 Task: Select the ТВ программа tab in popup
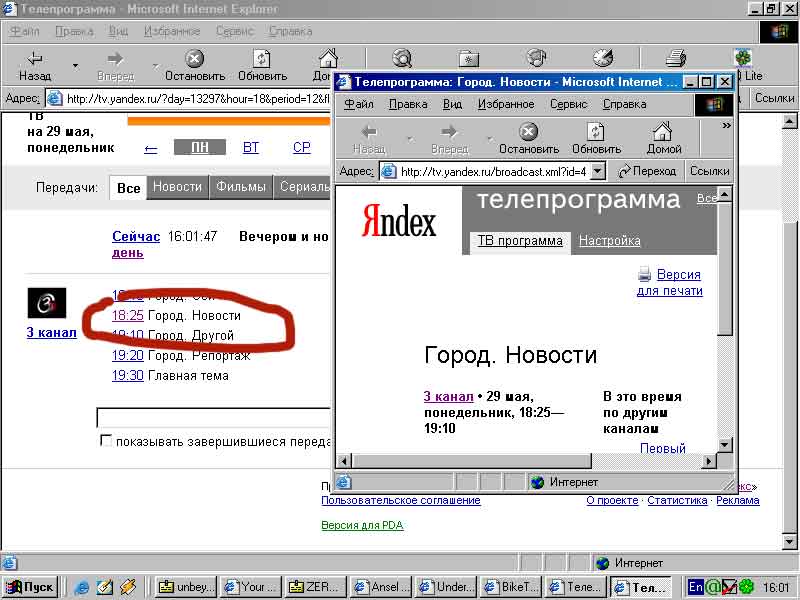[520, 240]
